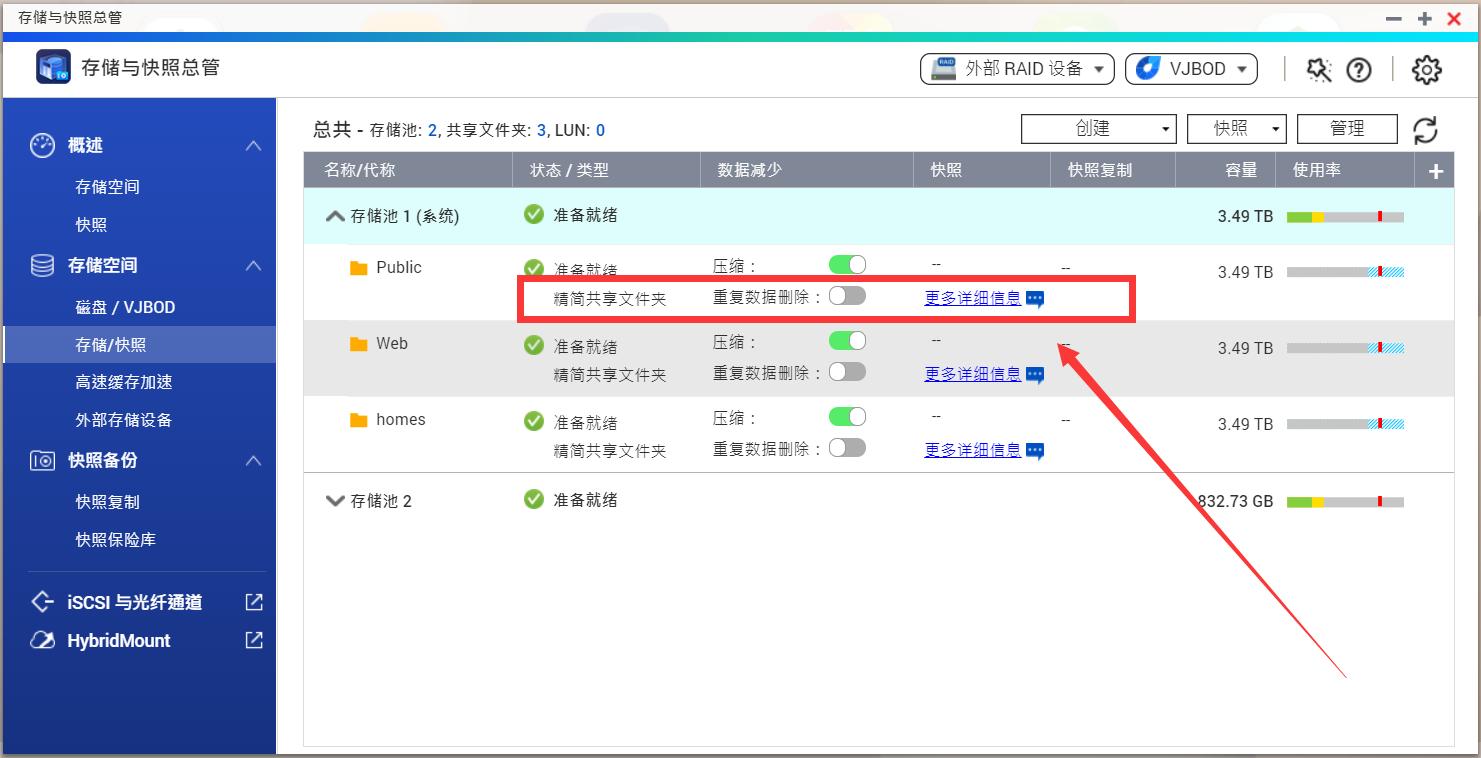Viewport: 1481px width, 758px height.
Task: Enable deduplication for the Web folder
Action: 847,371
